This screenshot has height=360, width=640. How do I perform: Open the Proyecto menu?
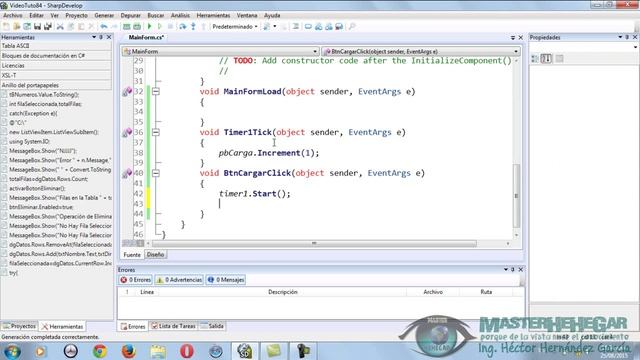point(76,16)
